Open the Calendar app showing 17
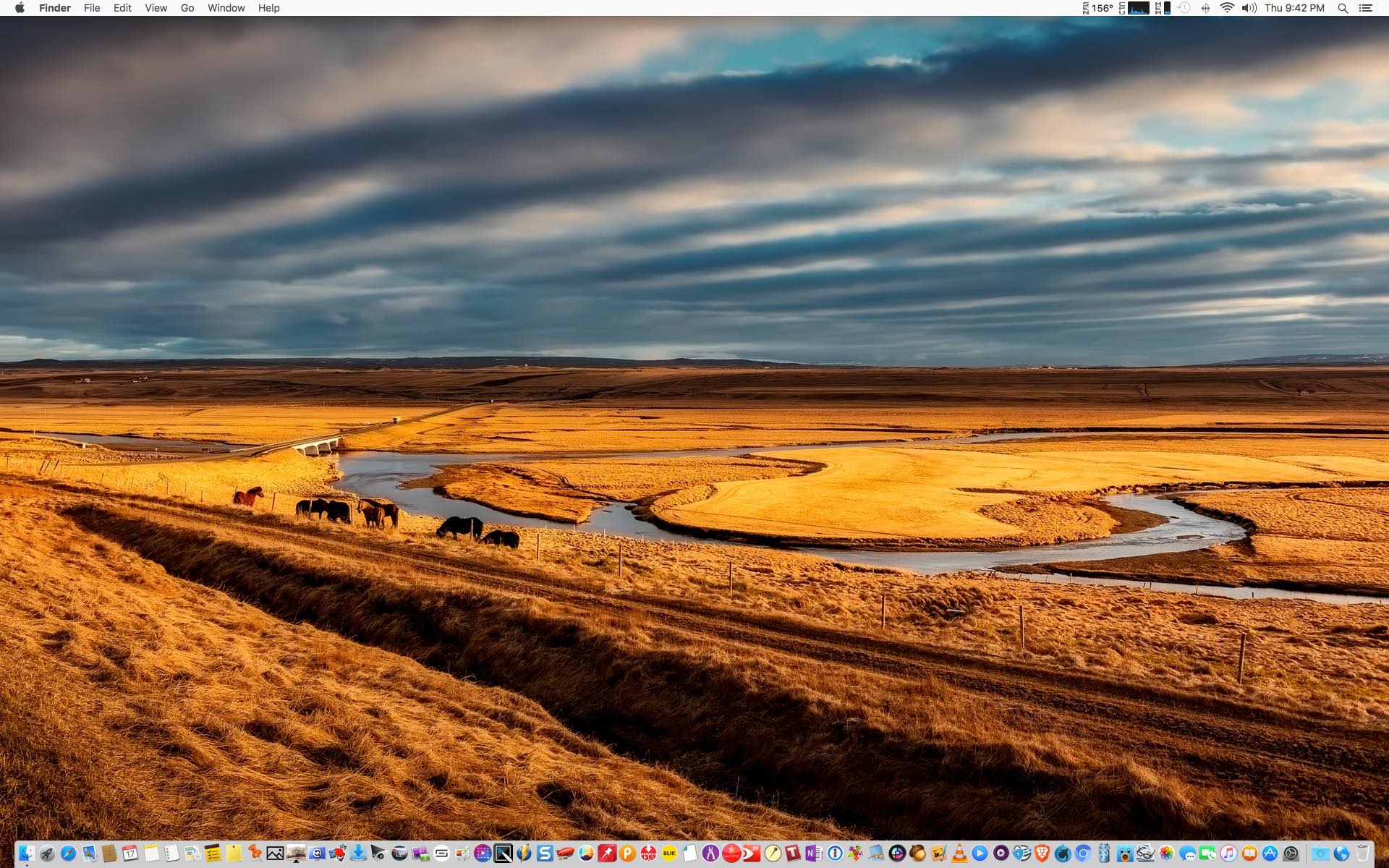This screenshot has height=868, width=1389. pos(130,854)
